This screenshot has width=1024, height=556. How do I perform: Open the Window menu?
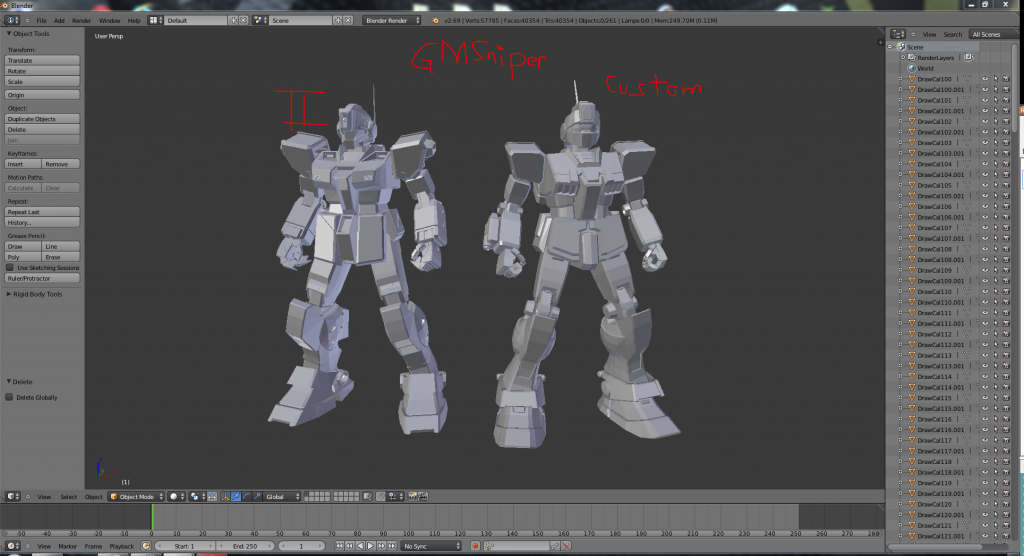109,20
